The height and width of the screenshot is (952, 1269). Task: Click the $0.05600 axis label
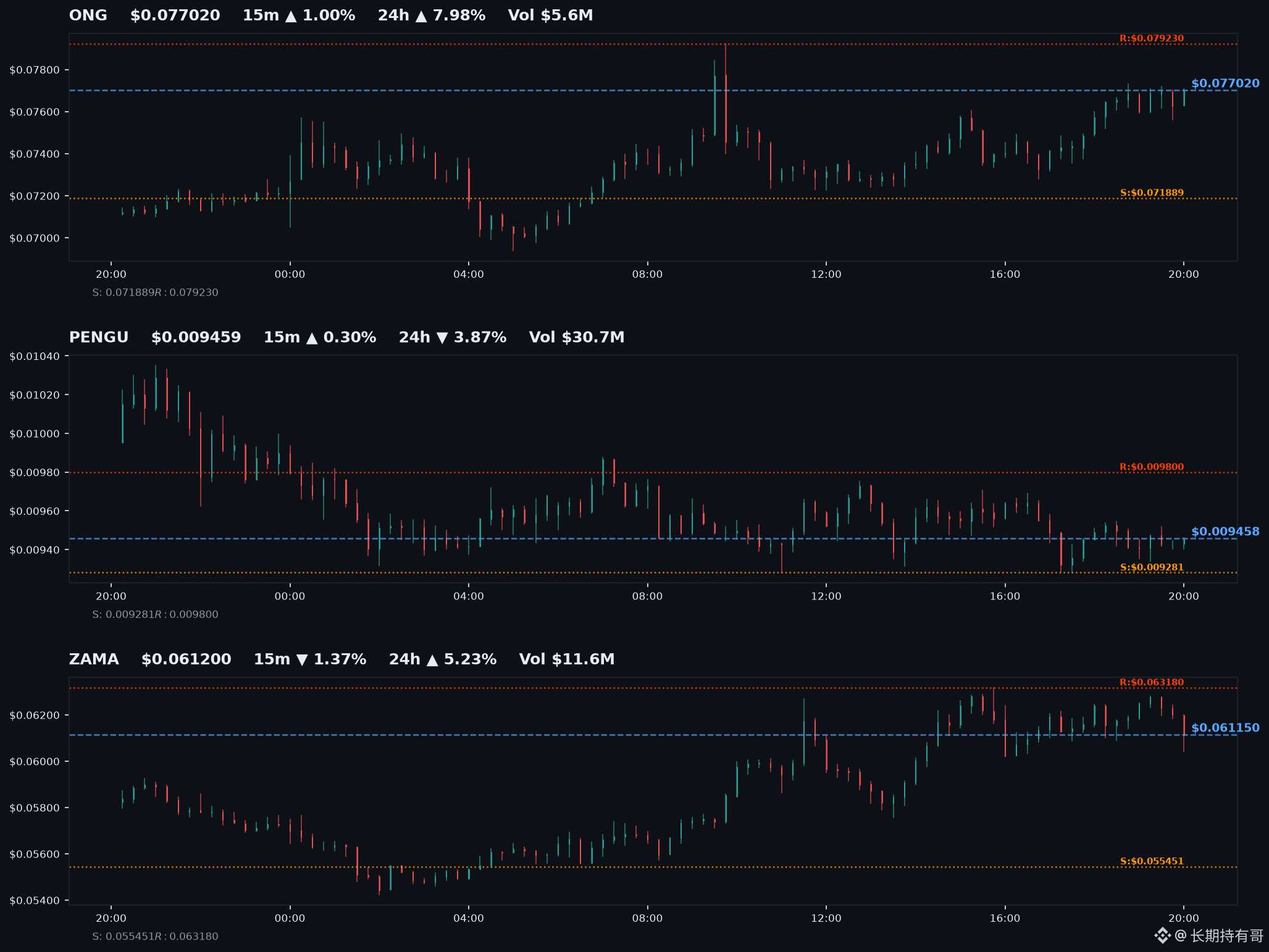[x=35, y=854]
